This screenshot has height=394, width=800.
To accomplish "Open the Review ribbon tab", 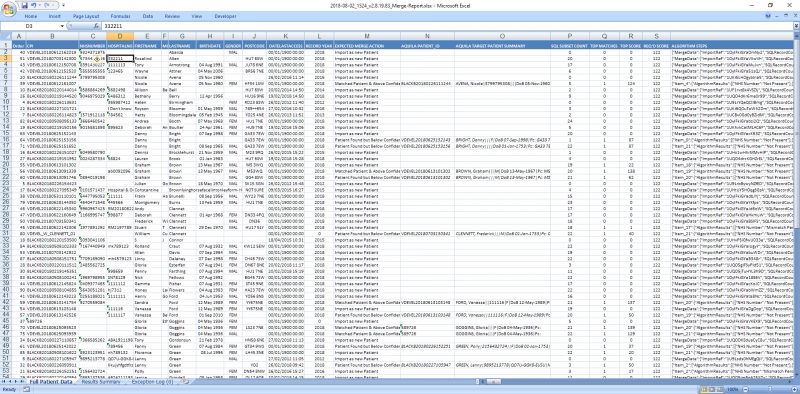I will pos(172,16).
